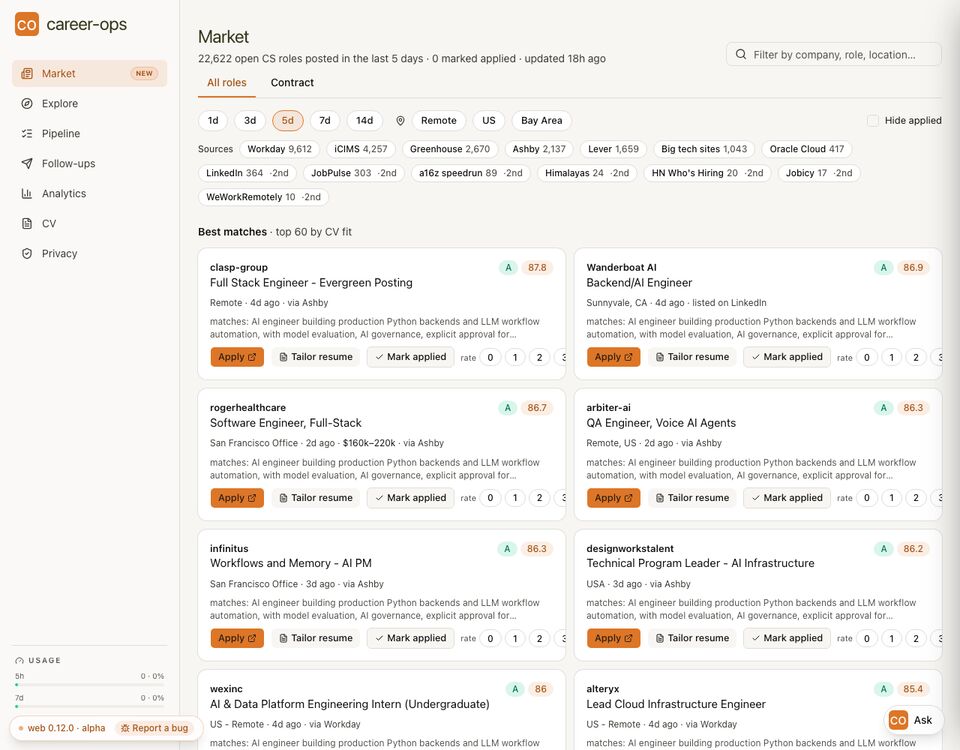Select the 1d time range filter

213,121
